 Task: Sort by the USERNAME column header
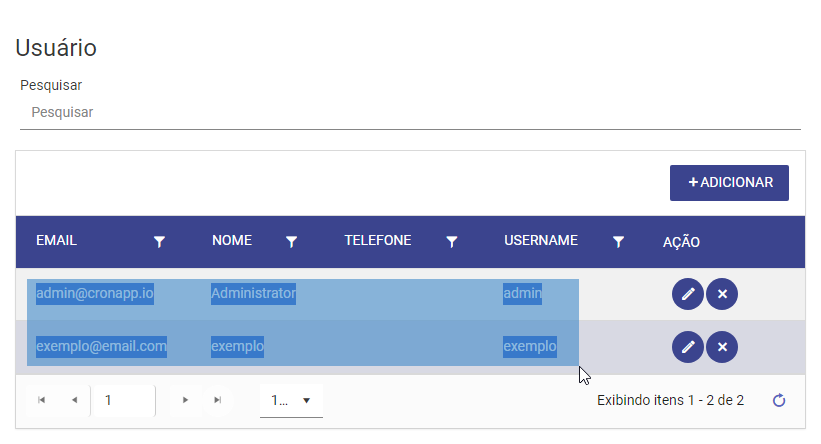click(x=541, y=240)
